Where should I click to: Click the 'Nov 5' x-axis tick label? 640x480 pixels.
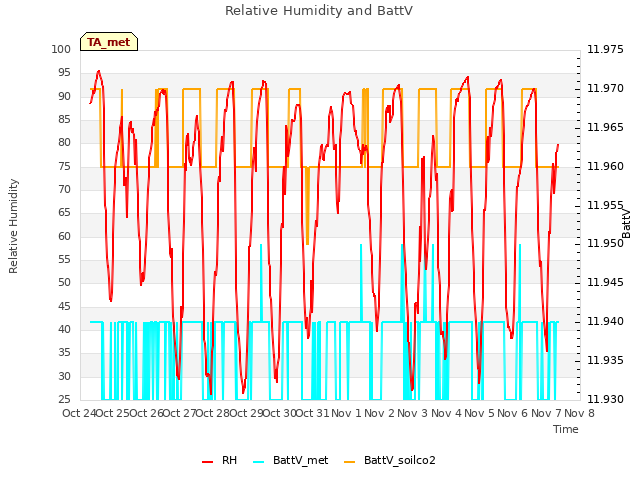click(x=480, y=413)
